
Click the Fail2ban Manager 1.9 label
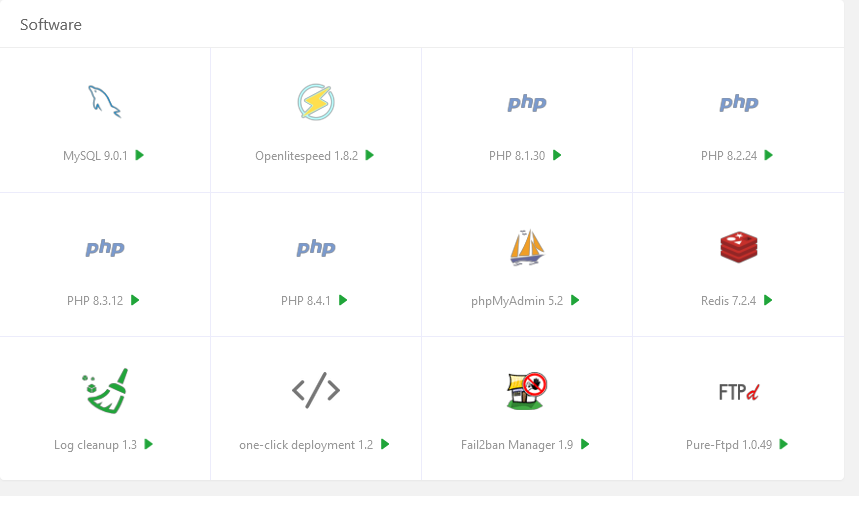[x=517, y=445]
